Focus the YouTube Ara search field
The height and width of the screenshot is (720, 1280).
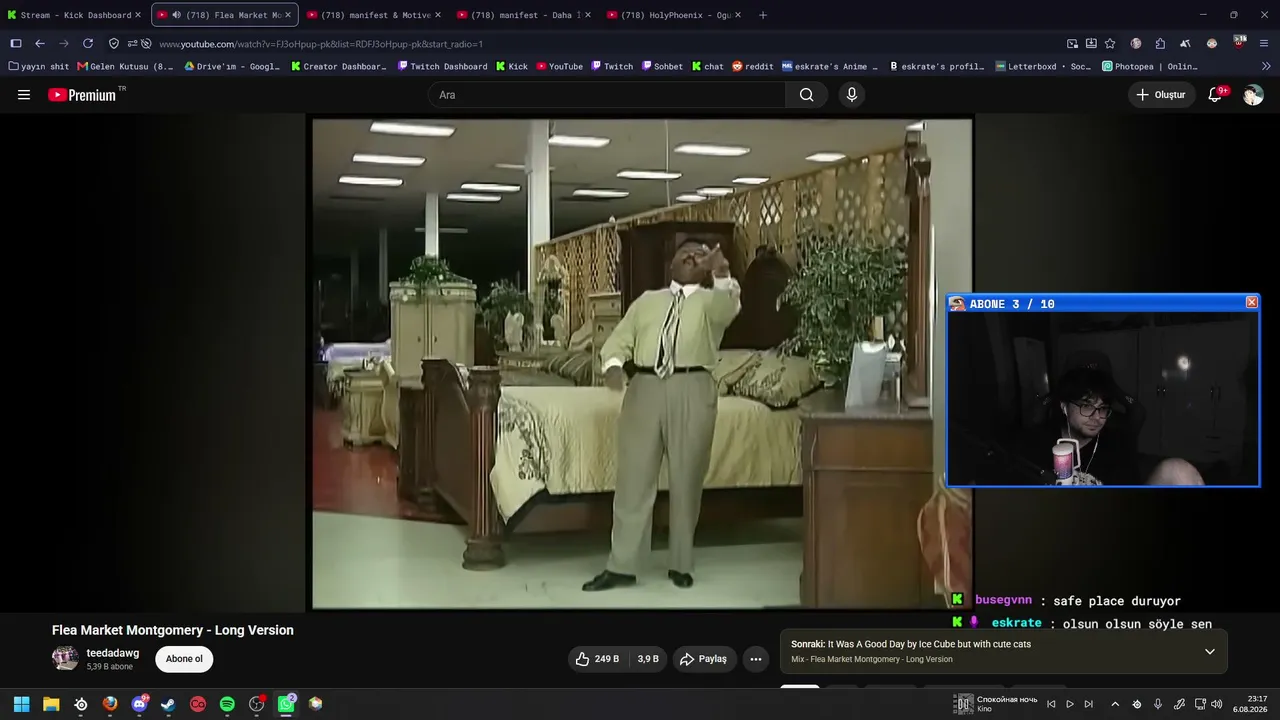pos(607,95)
